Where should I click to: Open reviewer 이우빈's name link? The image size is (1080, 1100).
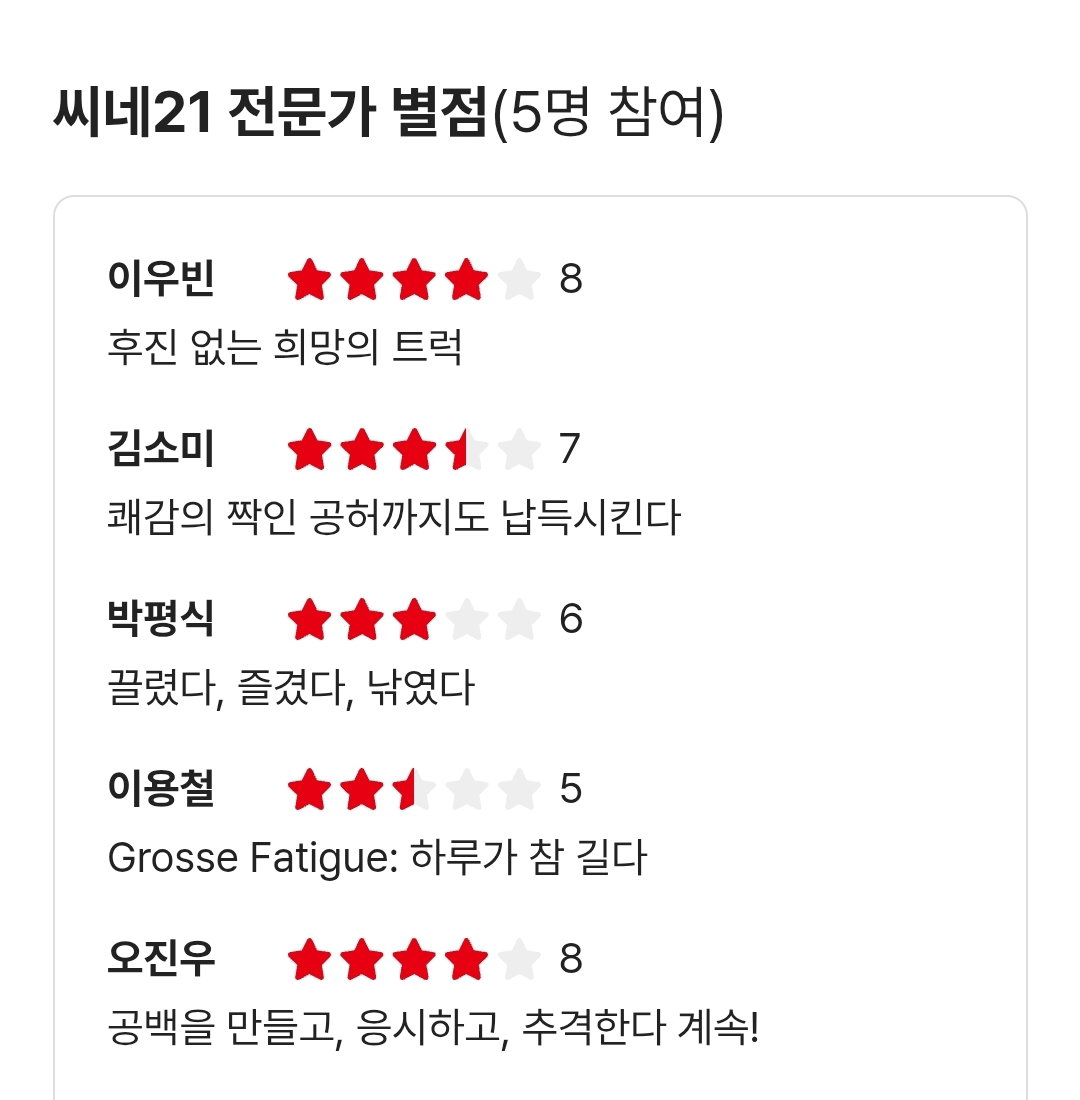click(161, 279)
